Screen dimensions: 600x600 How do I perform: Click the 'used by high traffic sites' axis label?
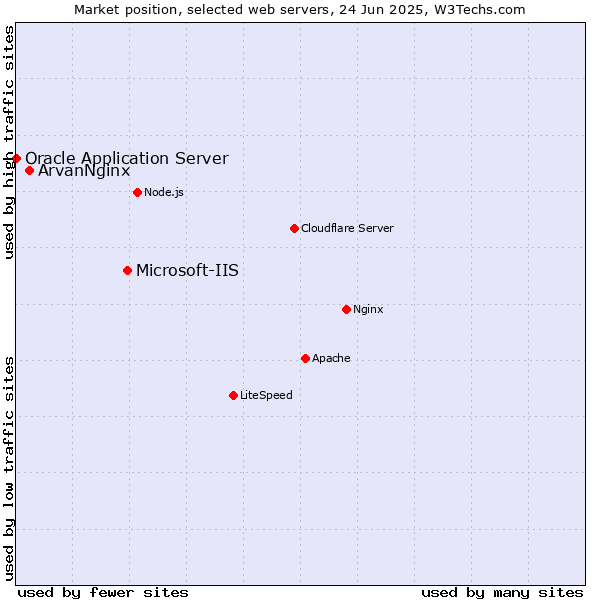click(9, 142)
